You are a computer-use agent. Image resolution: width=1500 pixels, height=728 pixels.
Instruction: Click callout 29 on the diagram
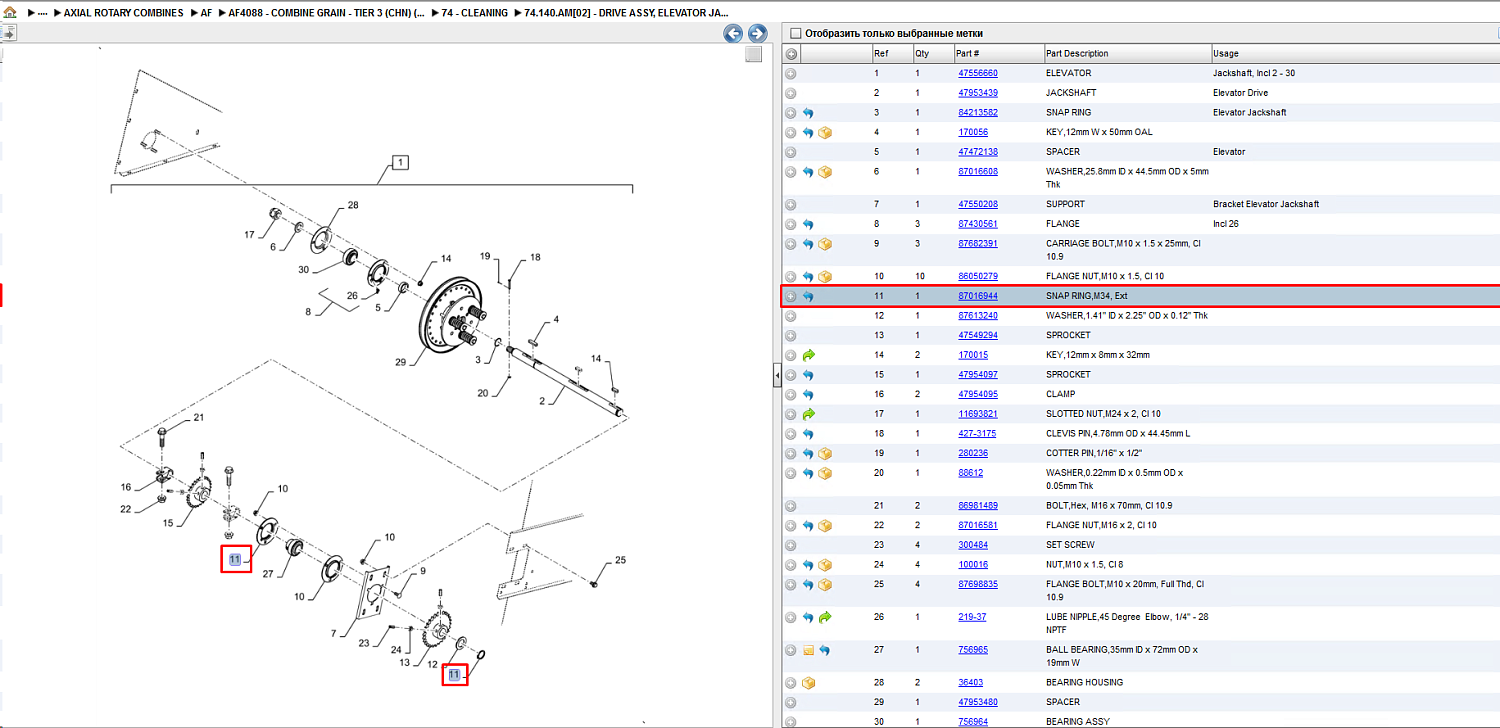click(x=401, y=362)
